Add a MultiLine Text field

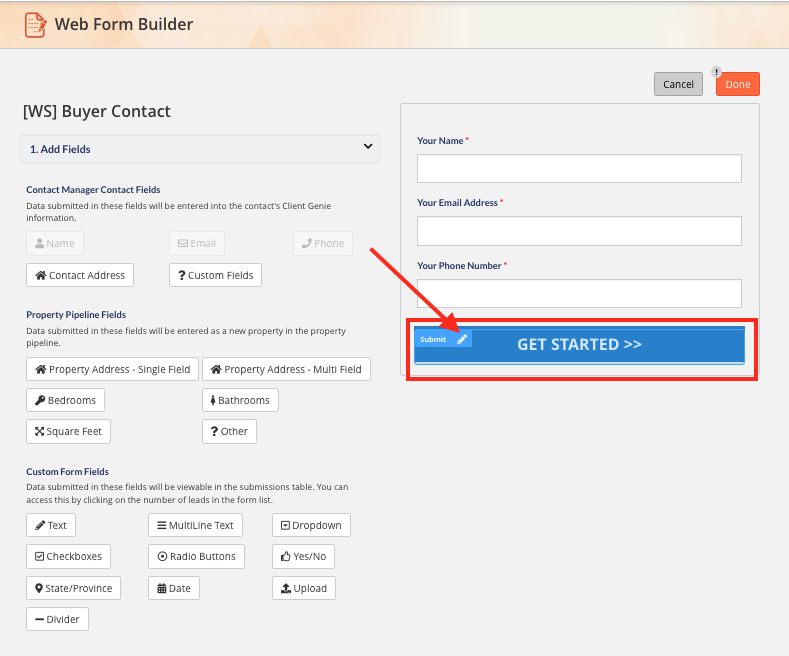click(195, 525)
